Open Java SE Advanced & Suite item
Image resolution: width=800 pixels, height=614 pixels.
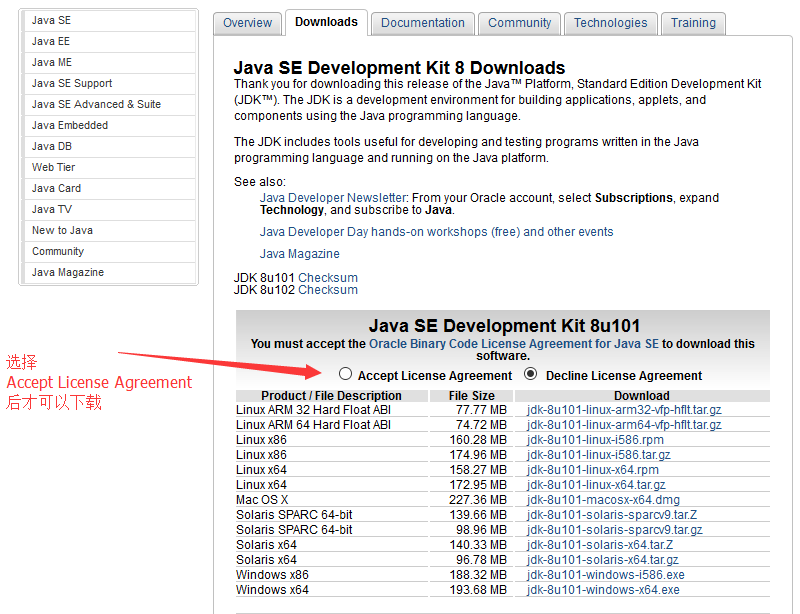pyautogui.click(x=109, y=104)
